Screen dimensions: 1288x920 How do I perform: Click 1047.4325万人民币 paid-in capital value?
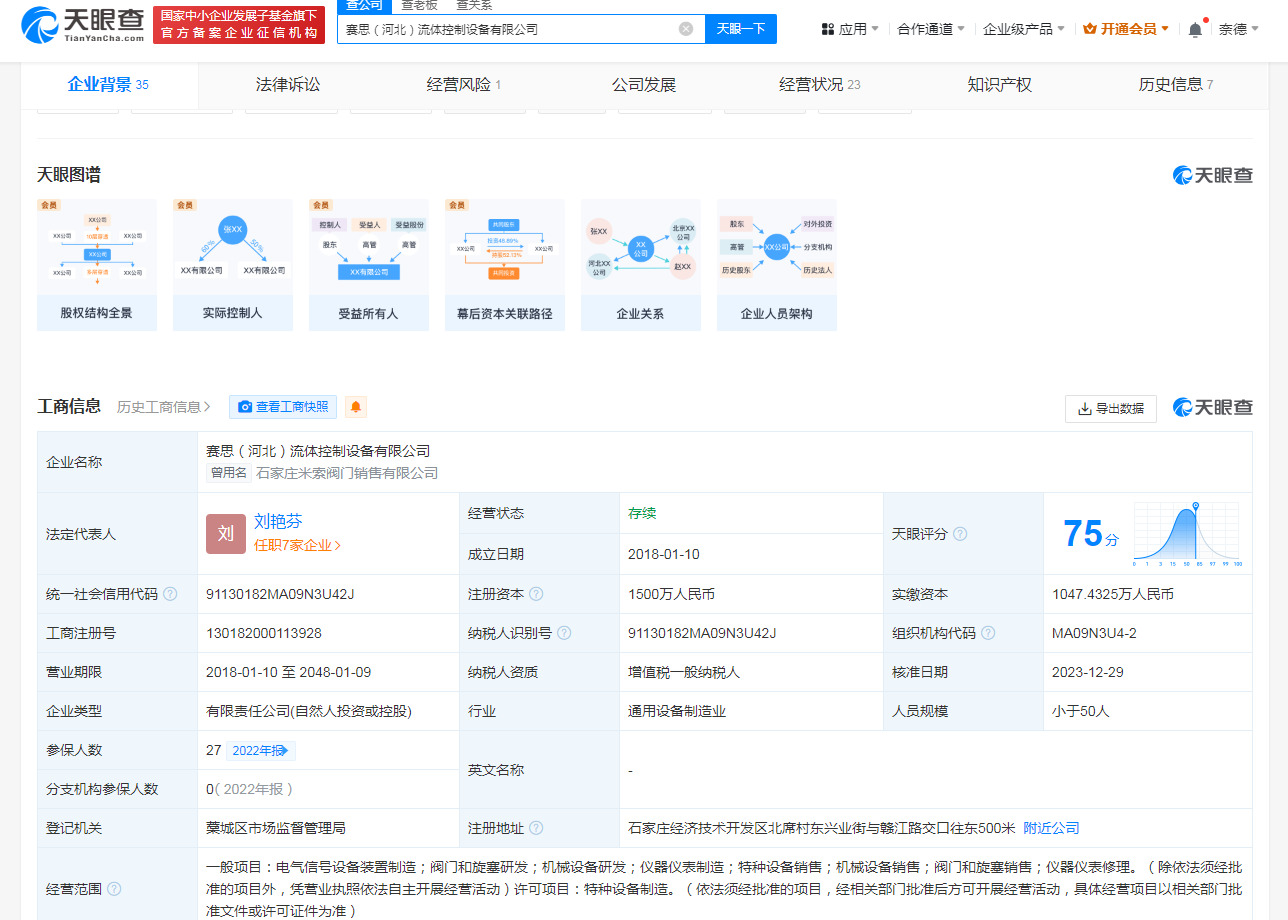[x=1113, y=594]
